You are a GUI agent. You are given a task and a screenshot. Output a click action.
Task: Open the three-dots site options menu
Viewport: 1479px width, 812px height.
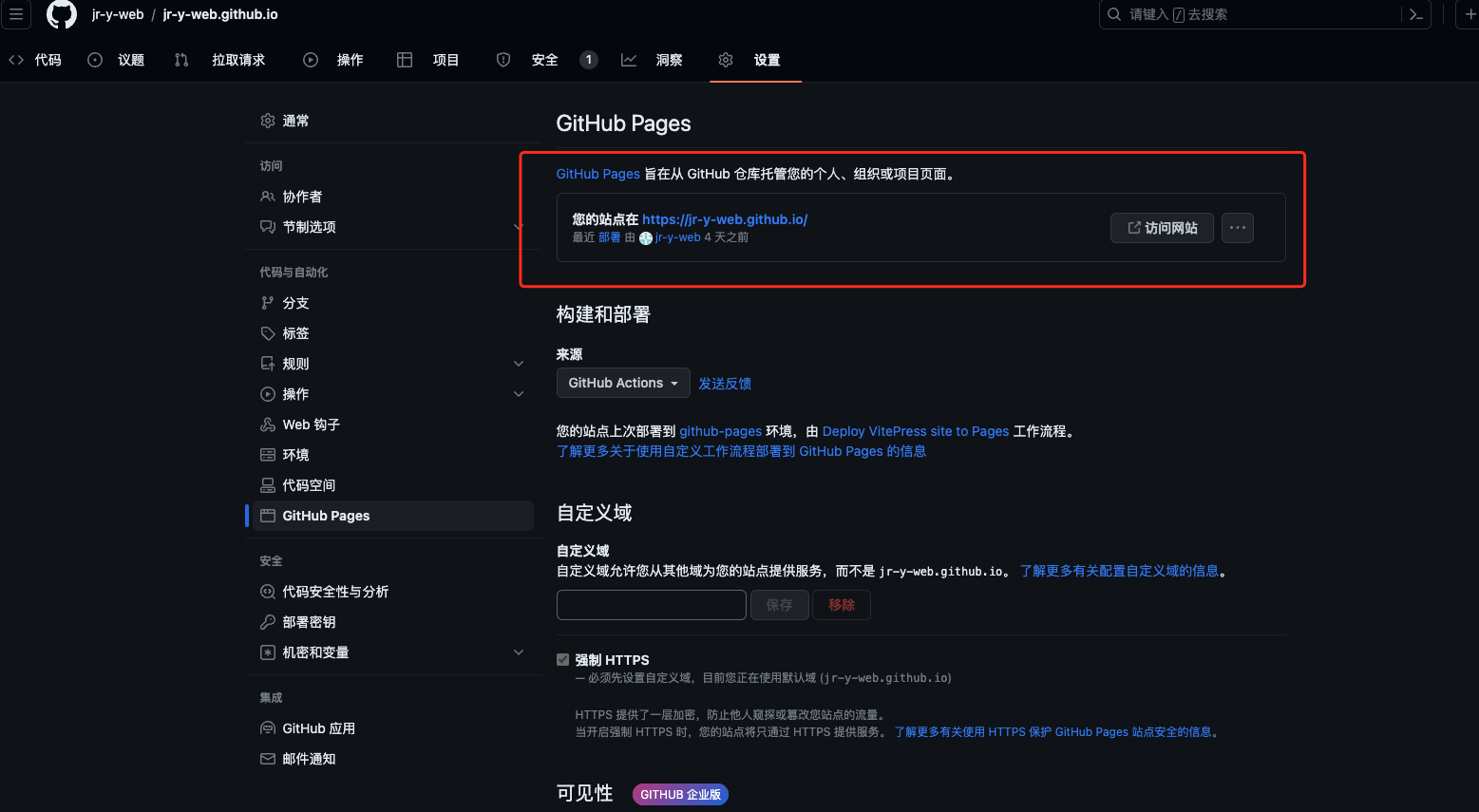1237,228
